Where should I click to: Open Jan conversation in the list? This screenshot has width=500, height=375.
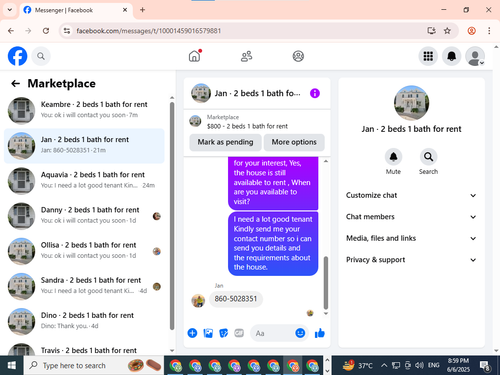(x=84, y=146)
